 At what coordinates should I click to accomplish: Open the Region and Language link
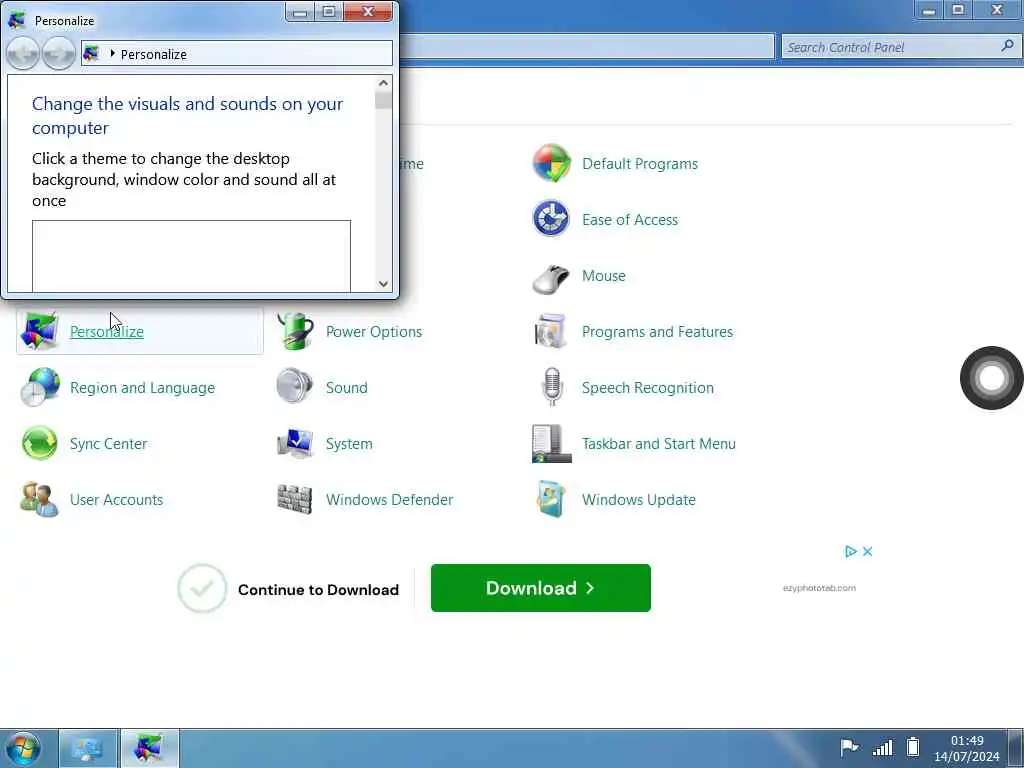pos(142,388)
